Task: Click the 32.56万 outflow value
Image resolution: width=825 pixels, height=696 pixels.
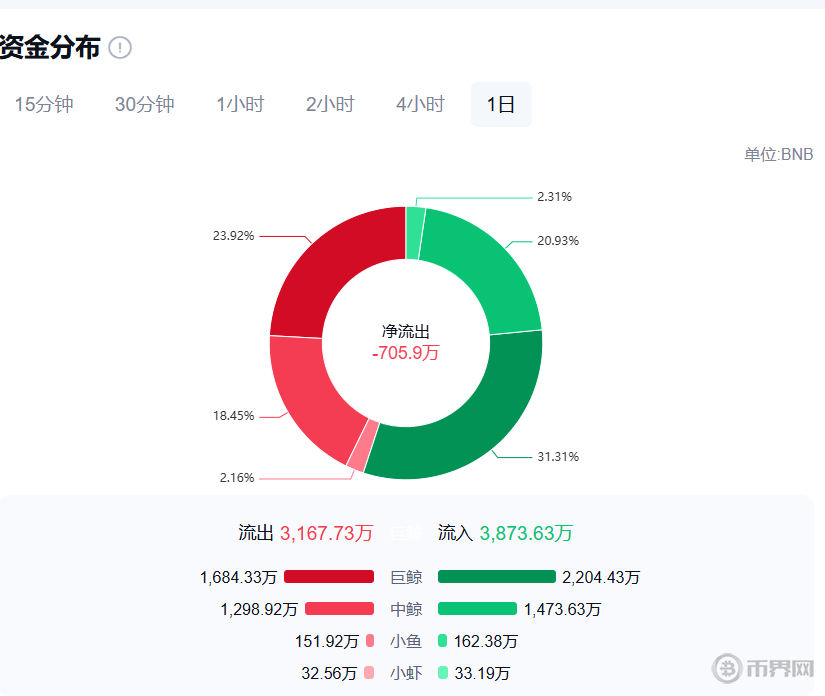Action: tap(329, 674)
